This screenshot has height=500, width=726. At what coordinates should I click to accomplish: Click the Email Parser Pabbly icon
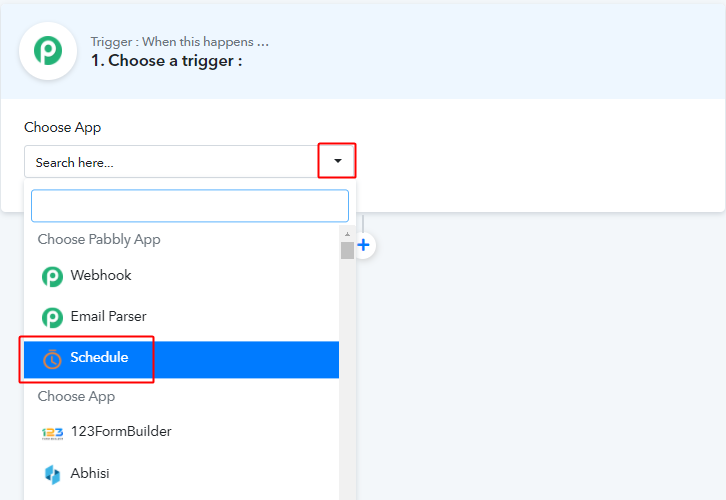pyautogui.click(x=52, y=318)
